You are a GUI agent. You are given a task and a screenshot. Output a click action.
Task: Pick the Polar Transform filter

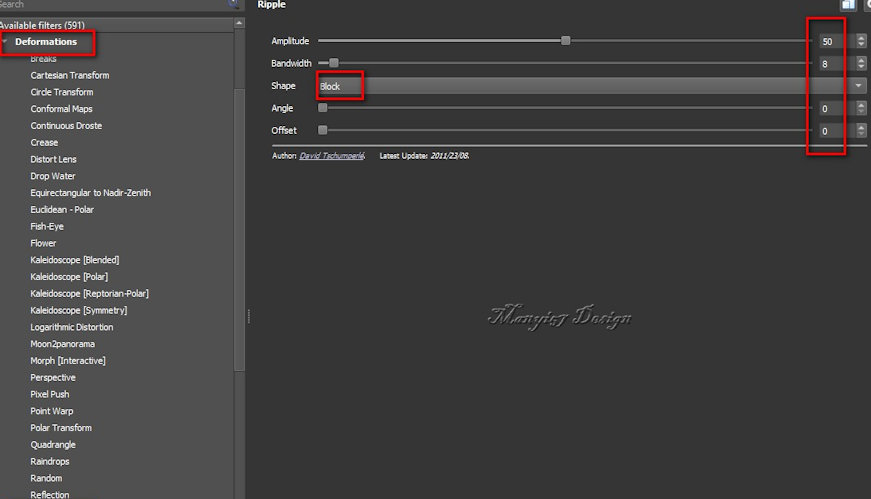60,428
